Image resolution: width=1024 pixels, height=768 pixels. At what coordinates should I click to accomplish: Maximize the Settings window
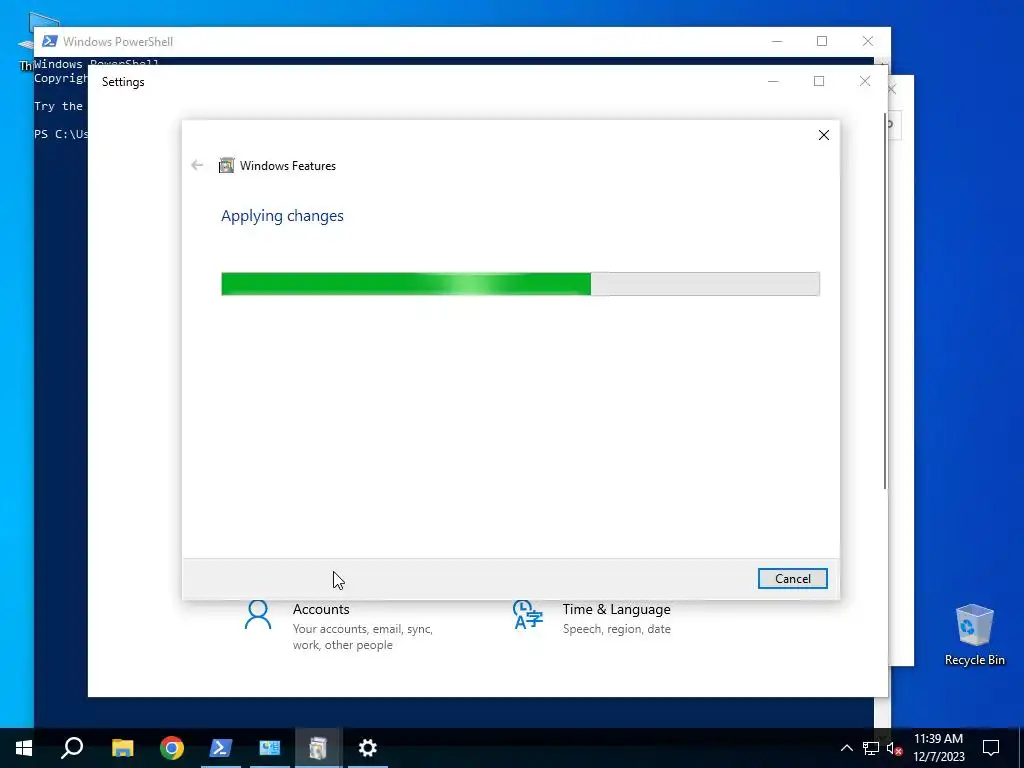coord(819,82)
